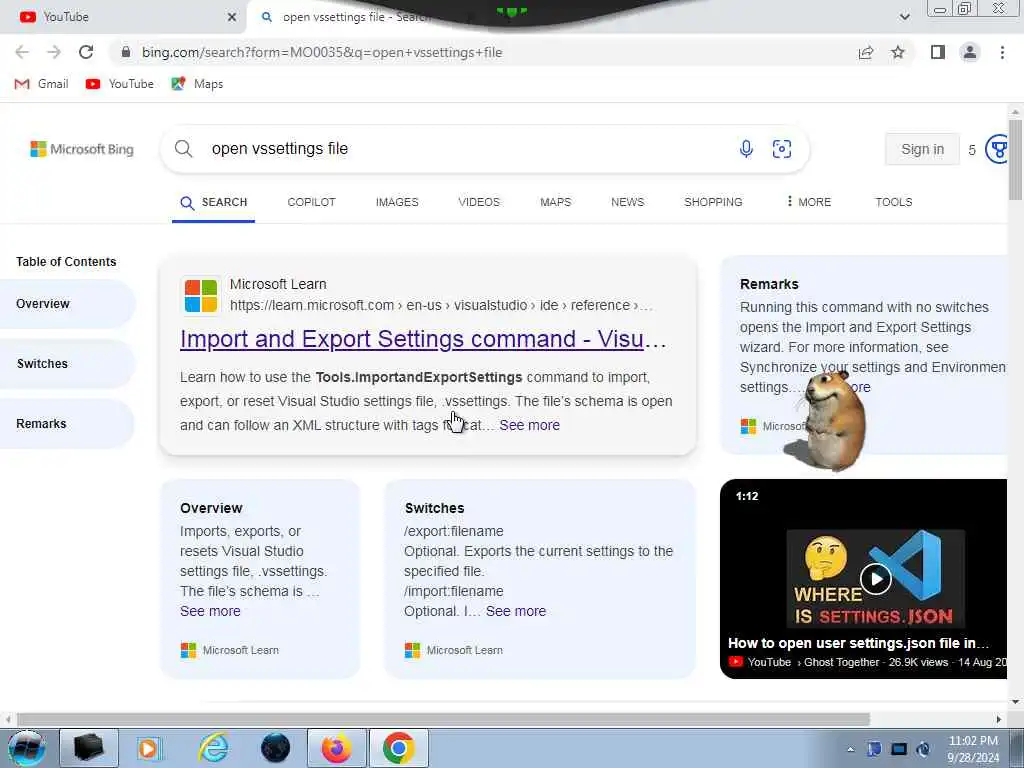Reload the page with refresh icon

(86, 52)
